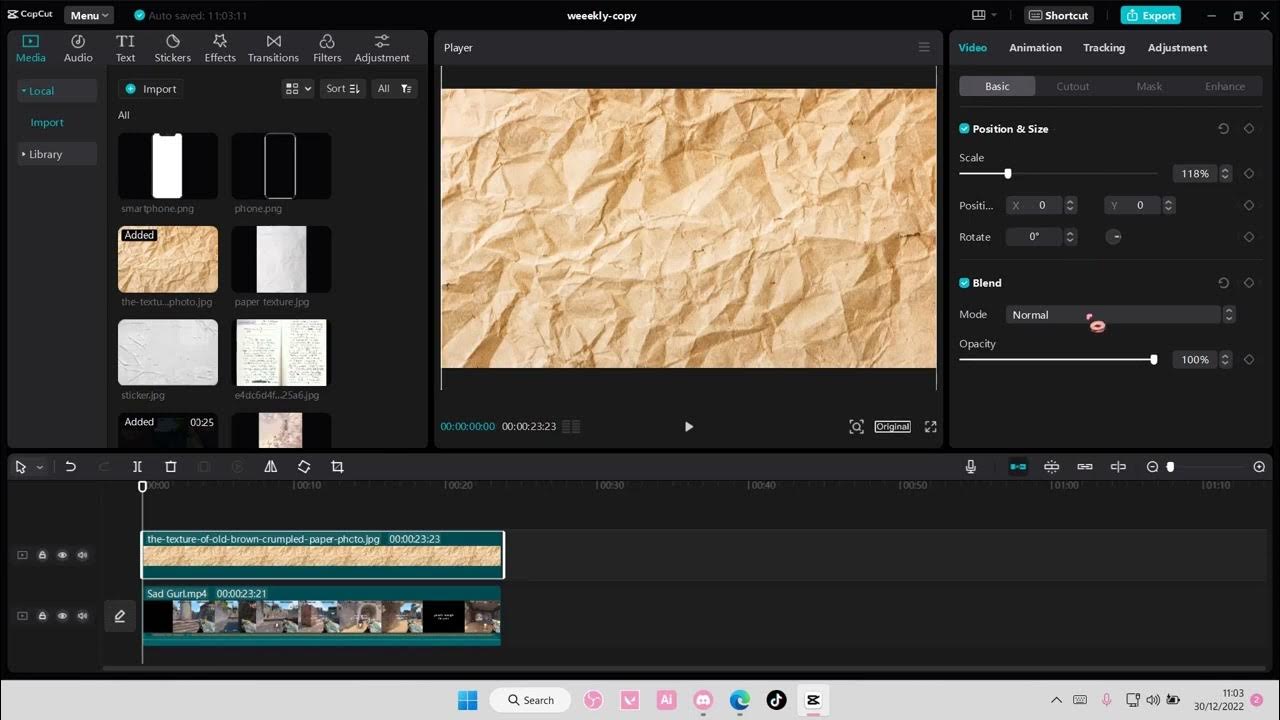This screenshot has height=720, width=1280.
Task: Open the Media panel tab
Action: pyautogui.click(x=30, y=48)
